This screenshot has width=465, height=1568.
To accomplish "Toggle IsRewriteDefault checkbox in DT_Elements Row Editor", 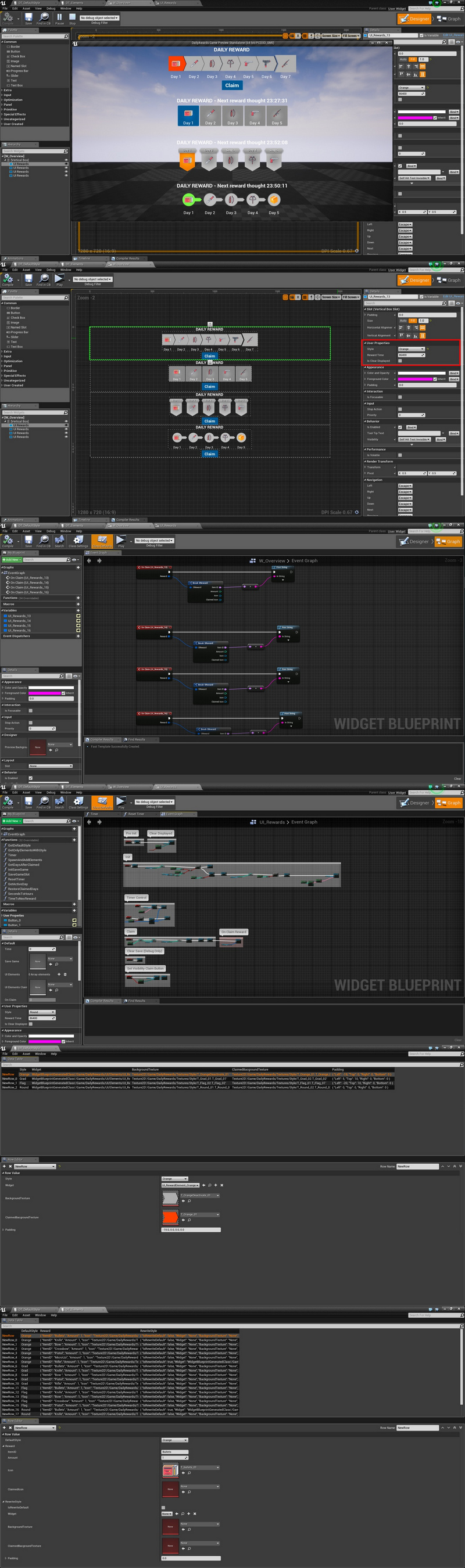I will click(x=163, y=1508).
